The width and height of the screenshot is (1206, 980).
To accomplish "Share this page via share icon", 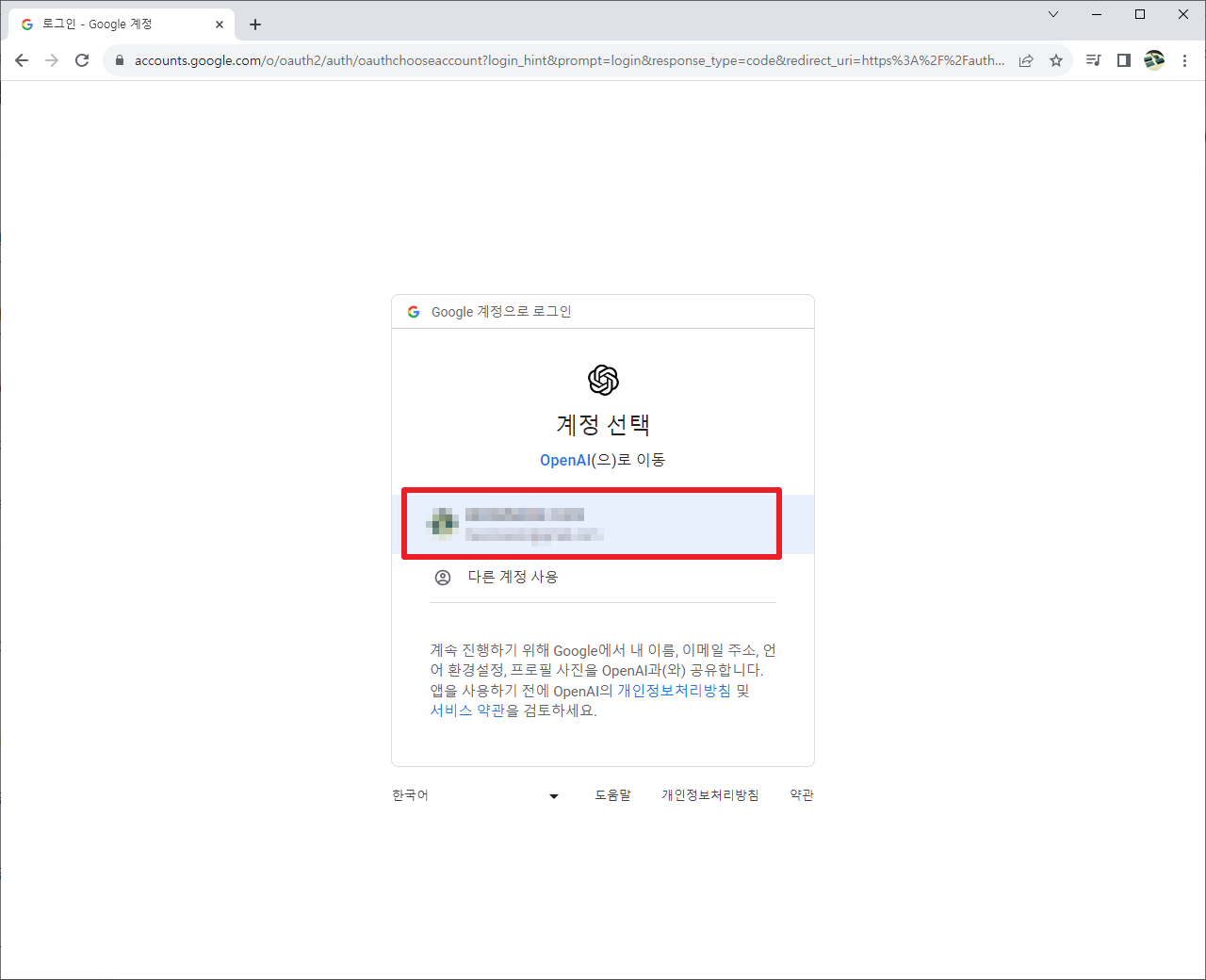I will point(1026,60).
